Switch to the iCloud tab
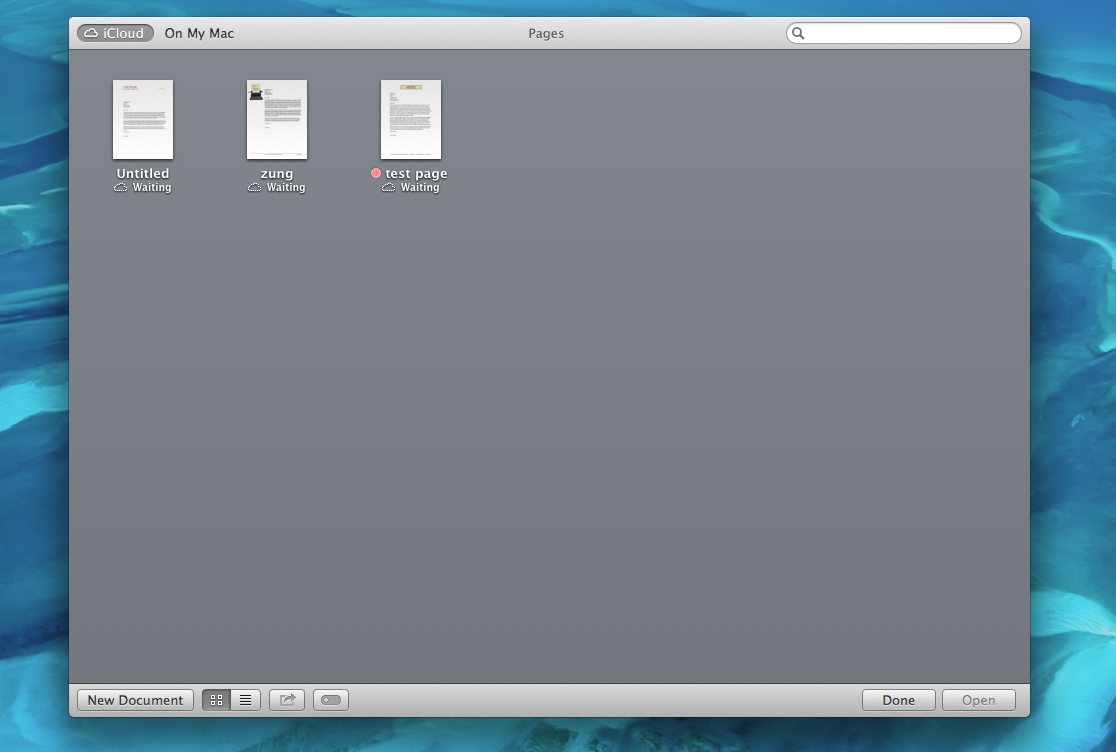1116x752 pixels. [115, 33]
